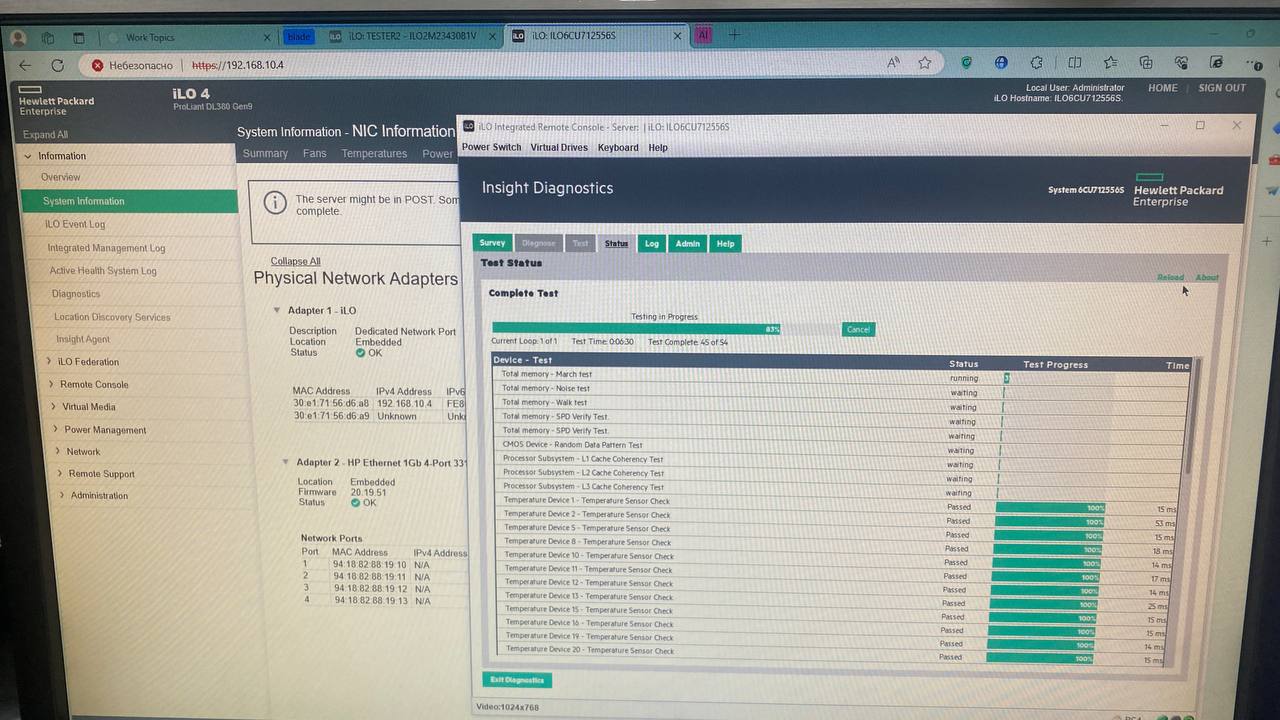This screenshot has width=1280, height=720.
Task: Open the split screen icon in toolbar
Action: click(x=1075, y=62)
